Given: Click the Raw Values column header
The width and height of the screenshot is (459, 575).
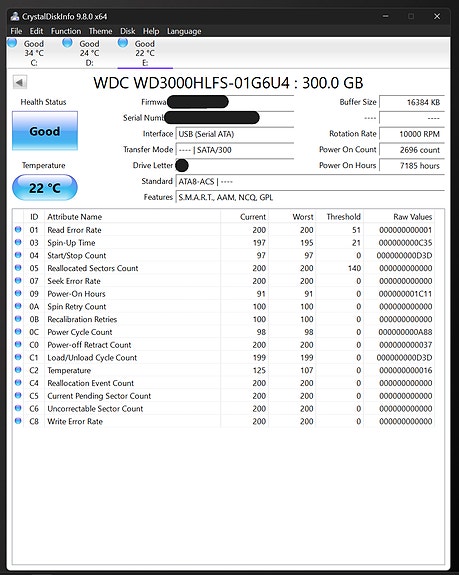Looking at the screenshot, I should point(412,217).
